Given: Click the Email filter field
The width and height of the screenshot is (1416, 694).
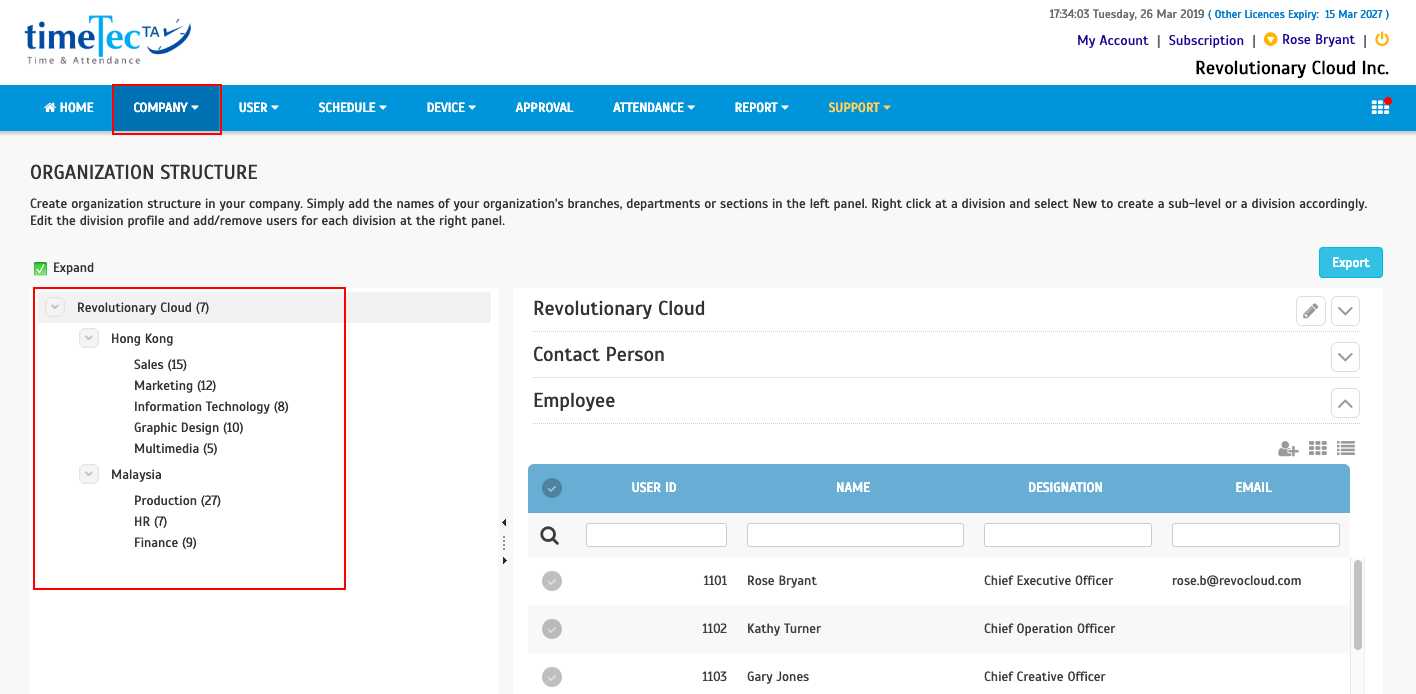Looking at the screenshot, I should coord(1256,535).
